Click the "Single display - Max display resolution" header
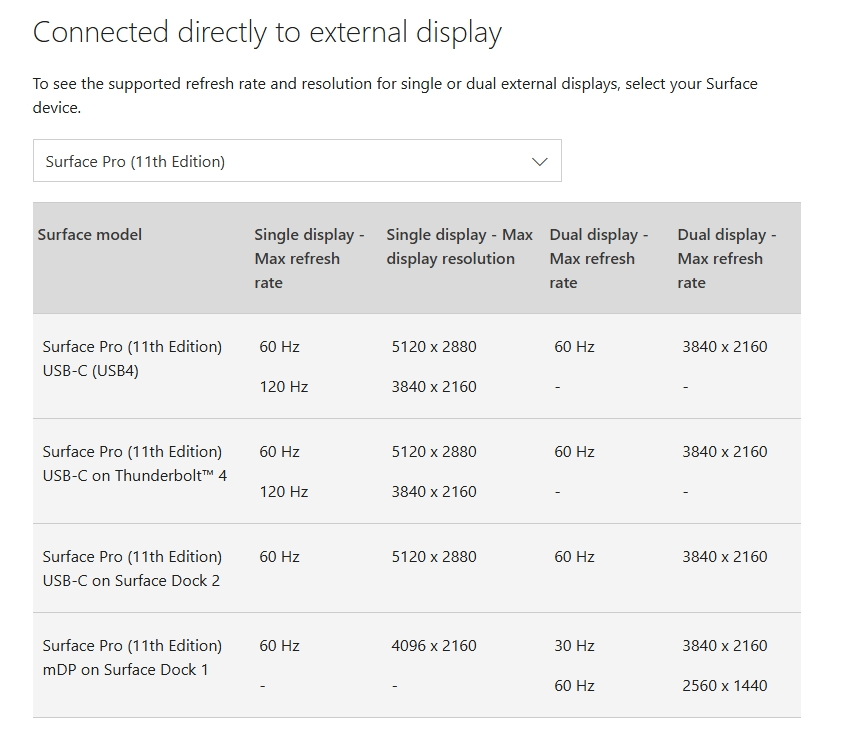Viewport: 859px width, 746px height. tap(459, 246)
